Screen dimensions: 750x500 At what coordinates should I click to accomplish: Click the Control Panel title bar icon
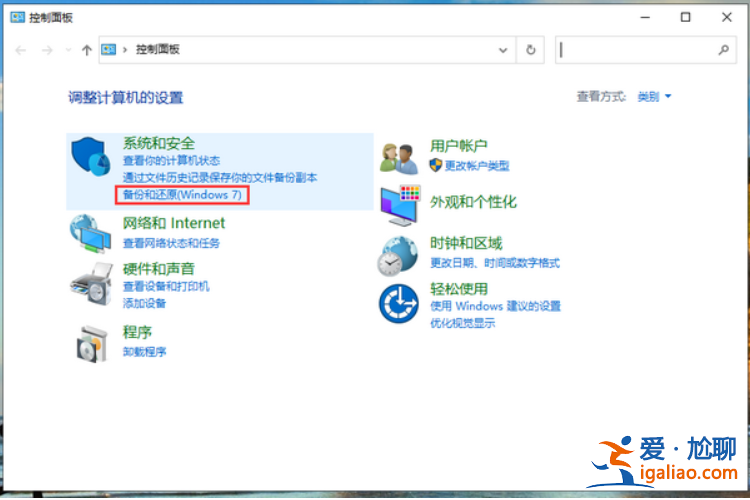[18, 18]
